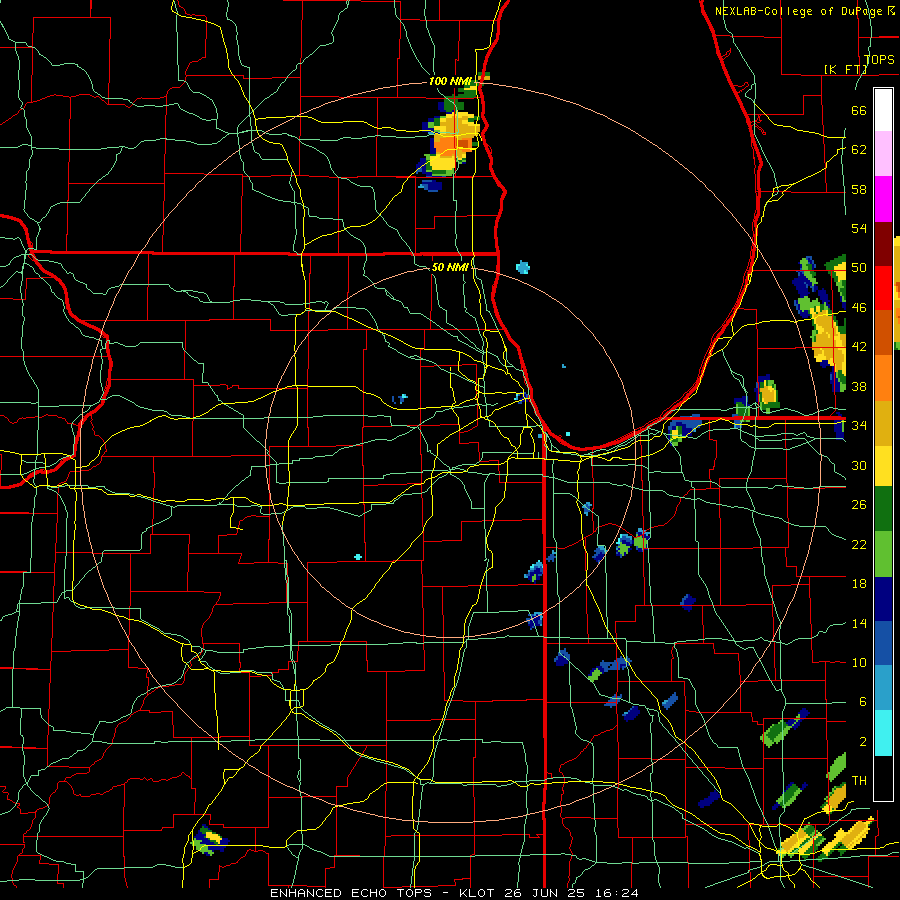
Task: Click the legend value 50
Action: (x=859, y=267)
